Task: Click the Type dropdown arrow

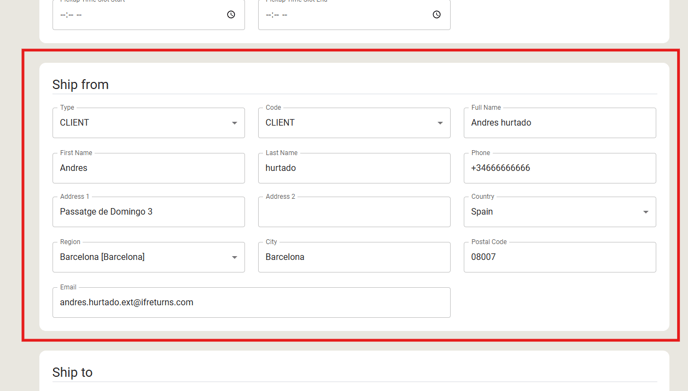Action: coord(234,123)
